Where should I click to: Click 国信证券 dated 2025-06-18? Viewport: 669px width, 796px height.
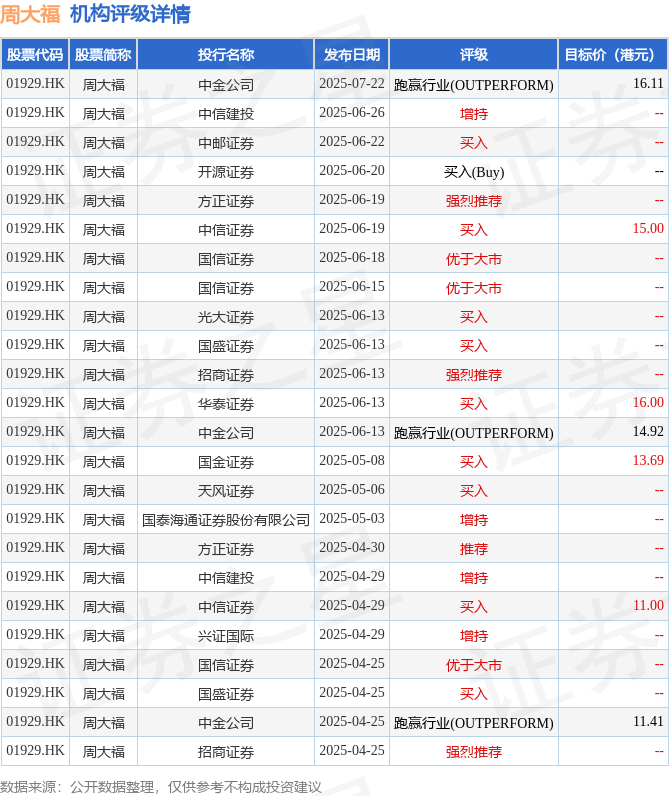[226, 259]
